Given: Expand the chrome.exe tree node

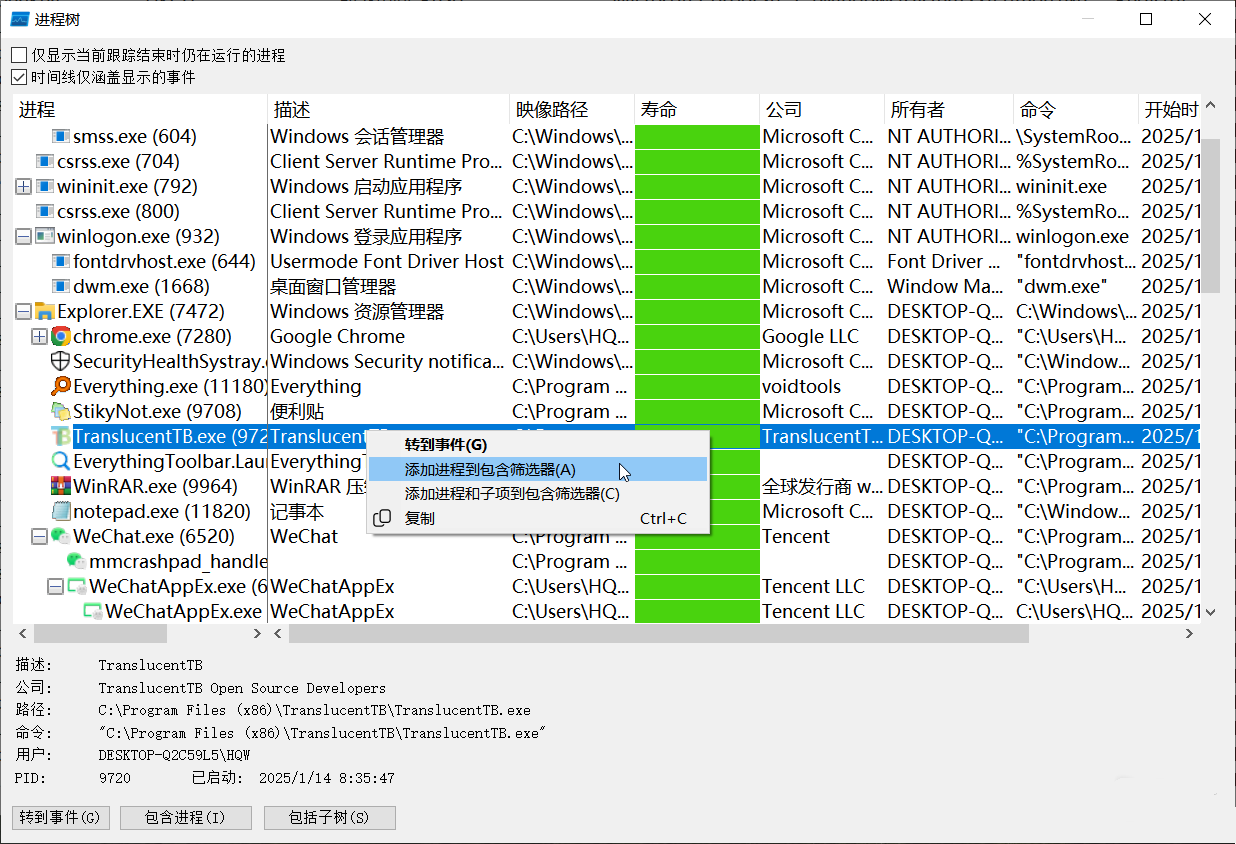Looking at the screenshot, I should [x=39, y=336].
